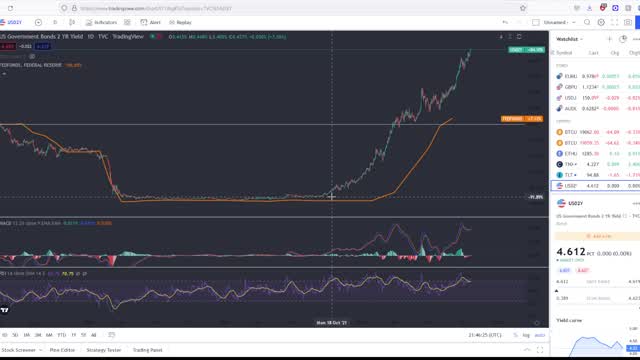
Task: Open browser downloads icon
Action: pyautogui.click(x=589, y=8)
